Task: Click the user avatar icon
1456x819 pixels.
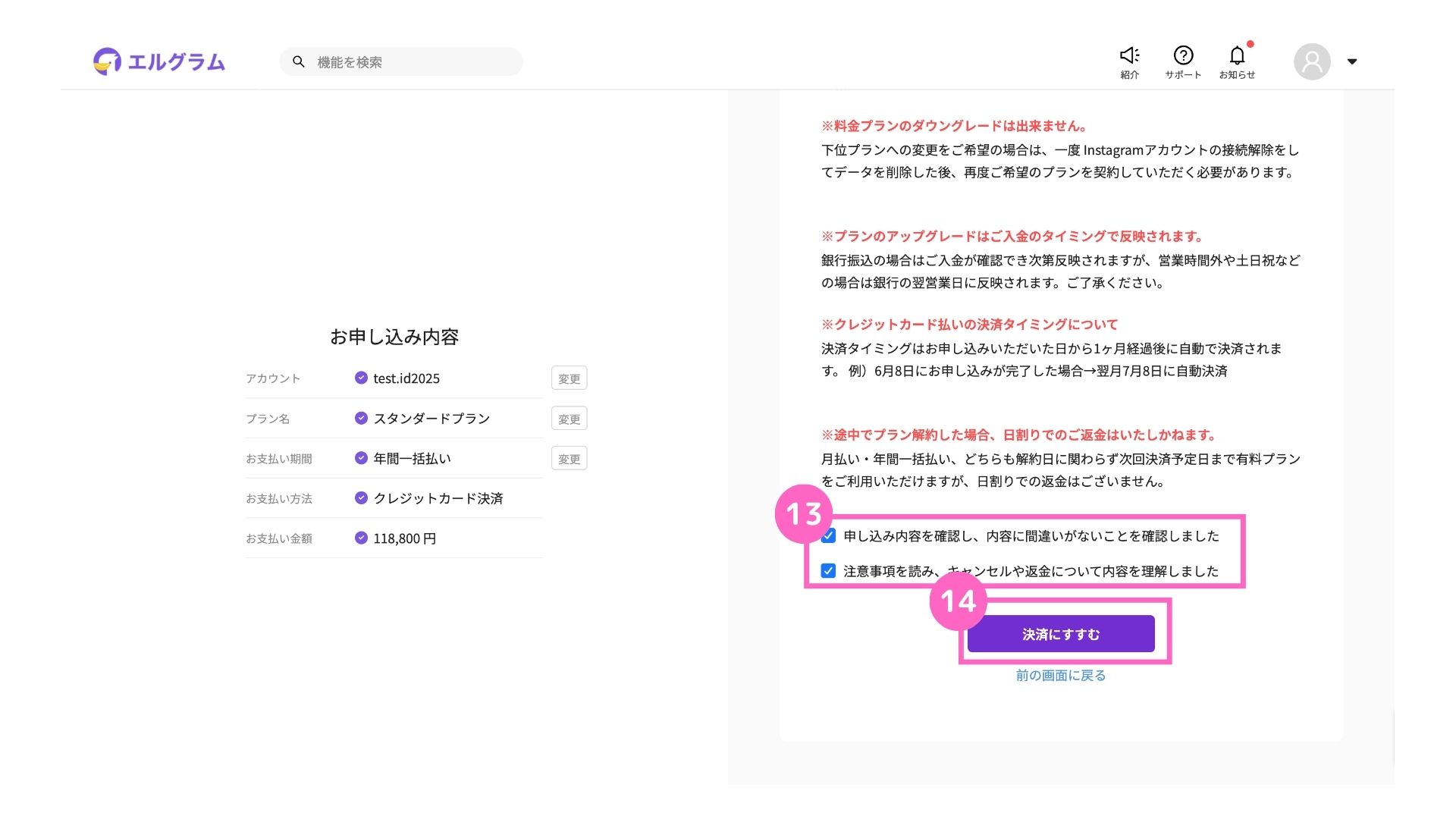Action: tap(1312, 61)
